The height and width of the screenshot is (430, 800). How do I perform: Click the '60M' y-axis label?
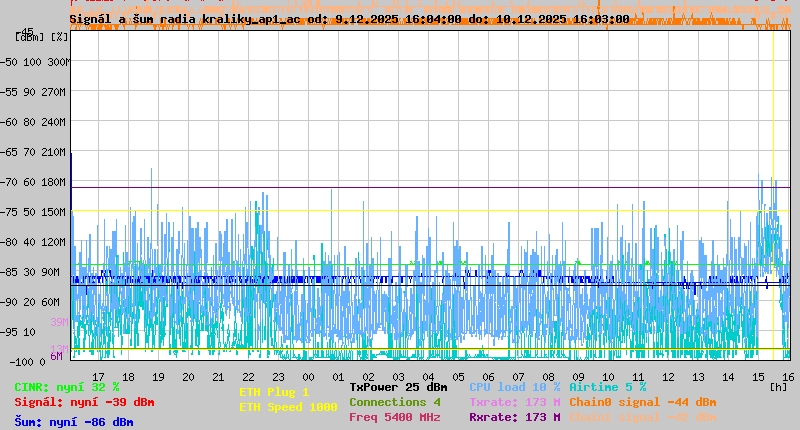tap(51, 302)
